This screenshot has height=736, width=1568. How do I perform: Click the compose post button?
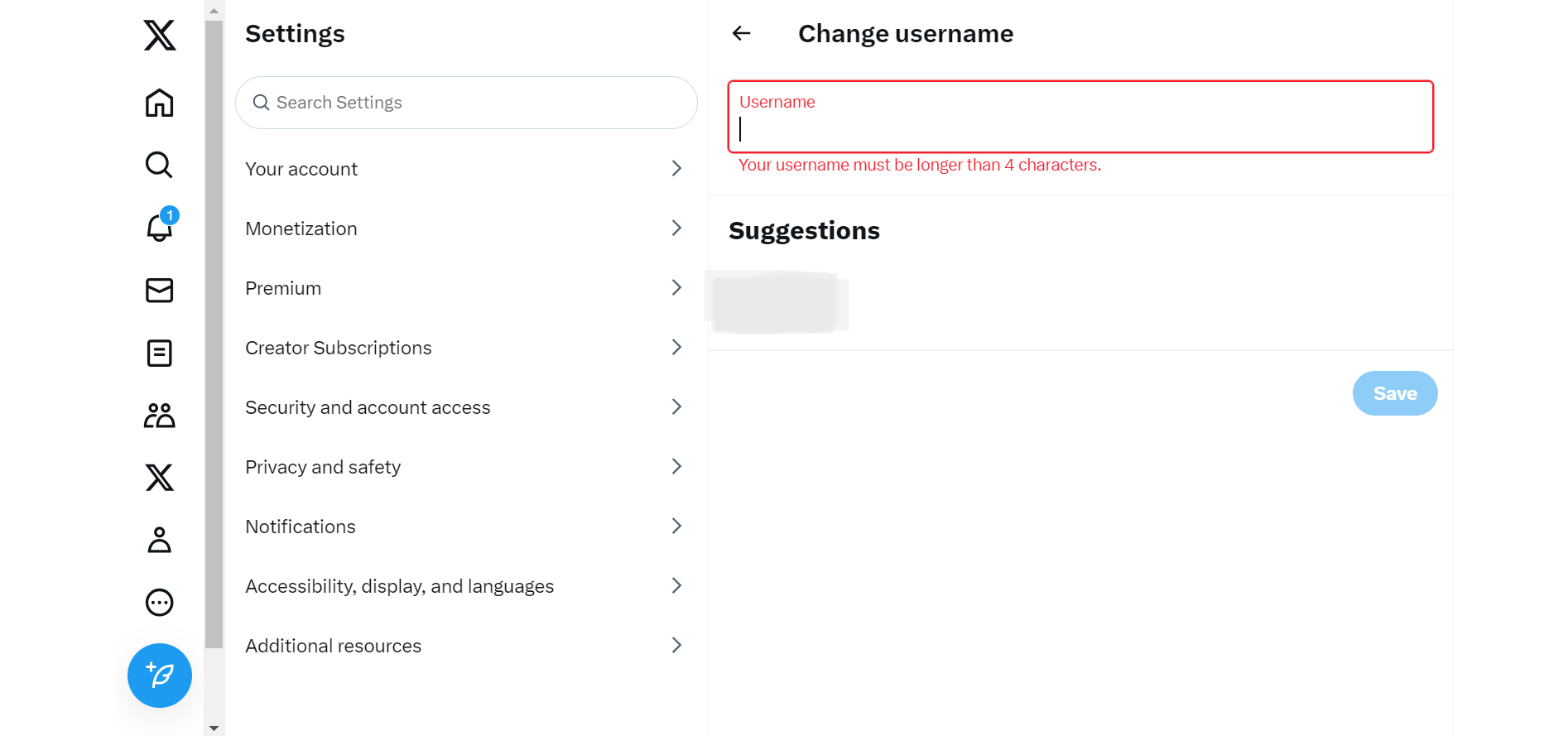(x=159, y=676)
